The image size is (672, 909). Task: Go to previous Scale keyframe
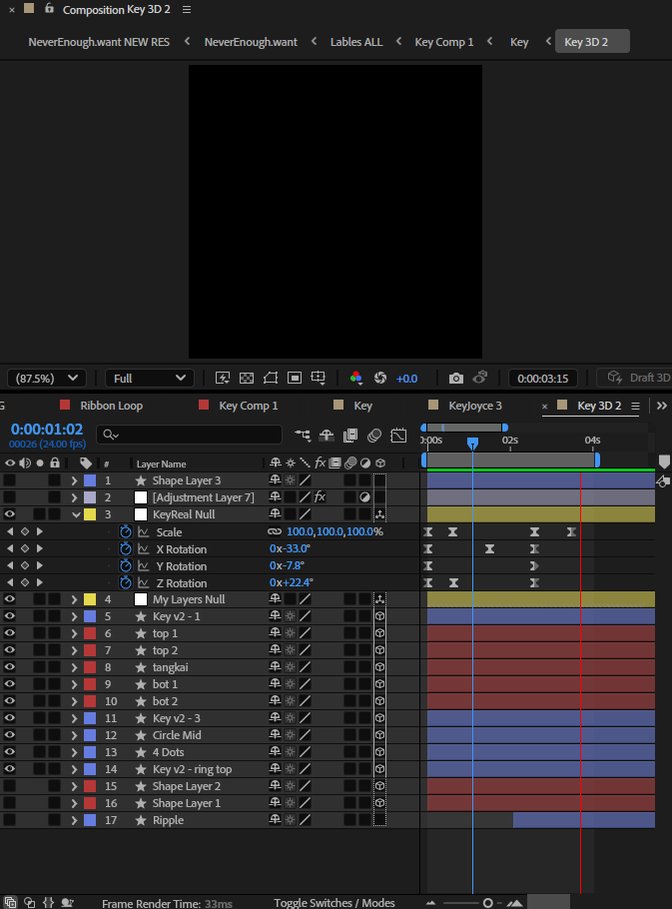[10, 532]
